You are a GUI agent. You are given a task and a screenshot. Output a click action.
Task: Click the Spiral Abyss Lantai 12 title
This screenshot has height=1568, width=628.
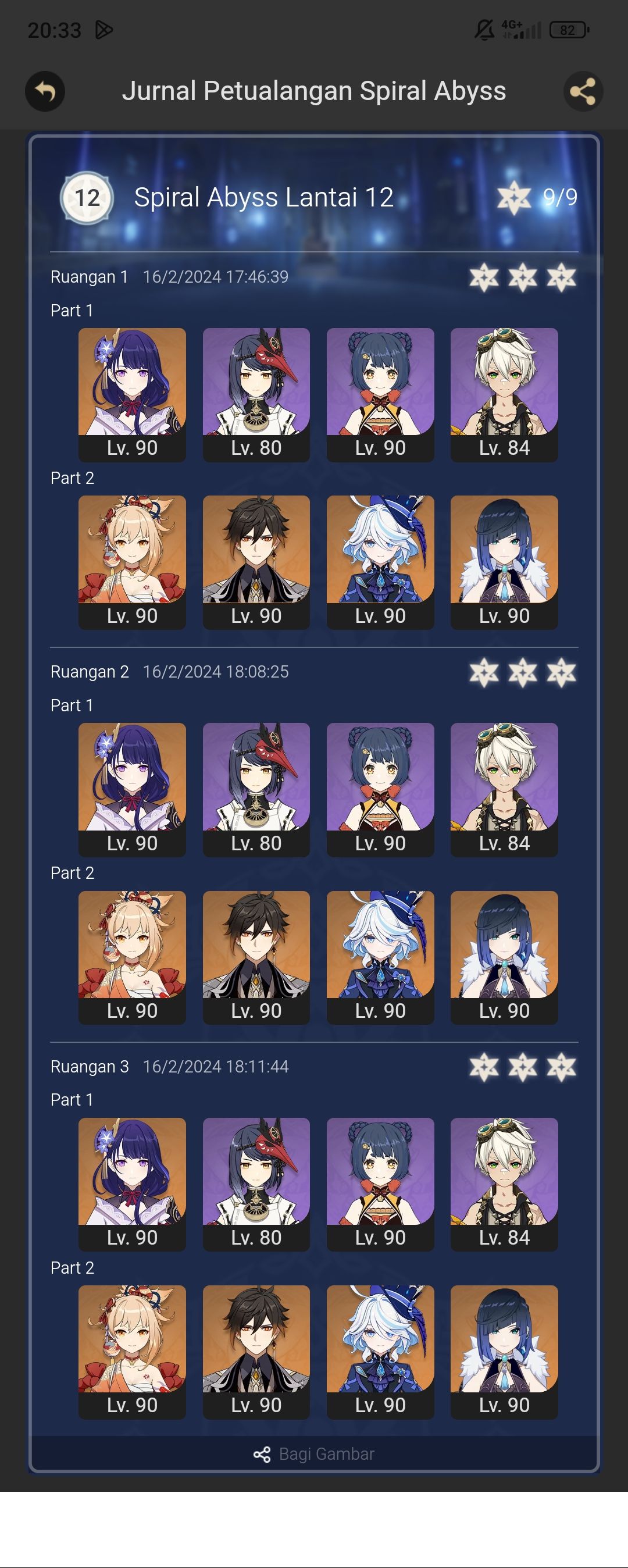coord(263,197)
